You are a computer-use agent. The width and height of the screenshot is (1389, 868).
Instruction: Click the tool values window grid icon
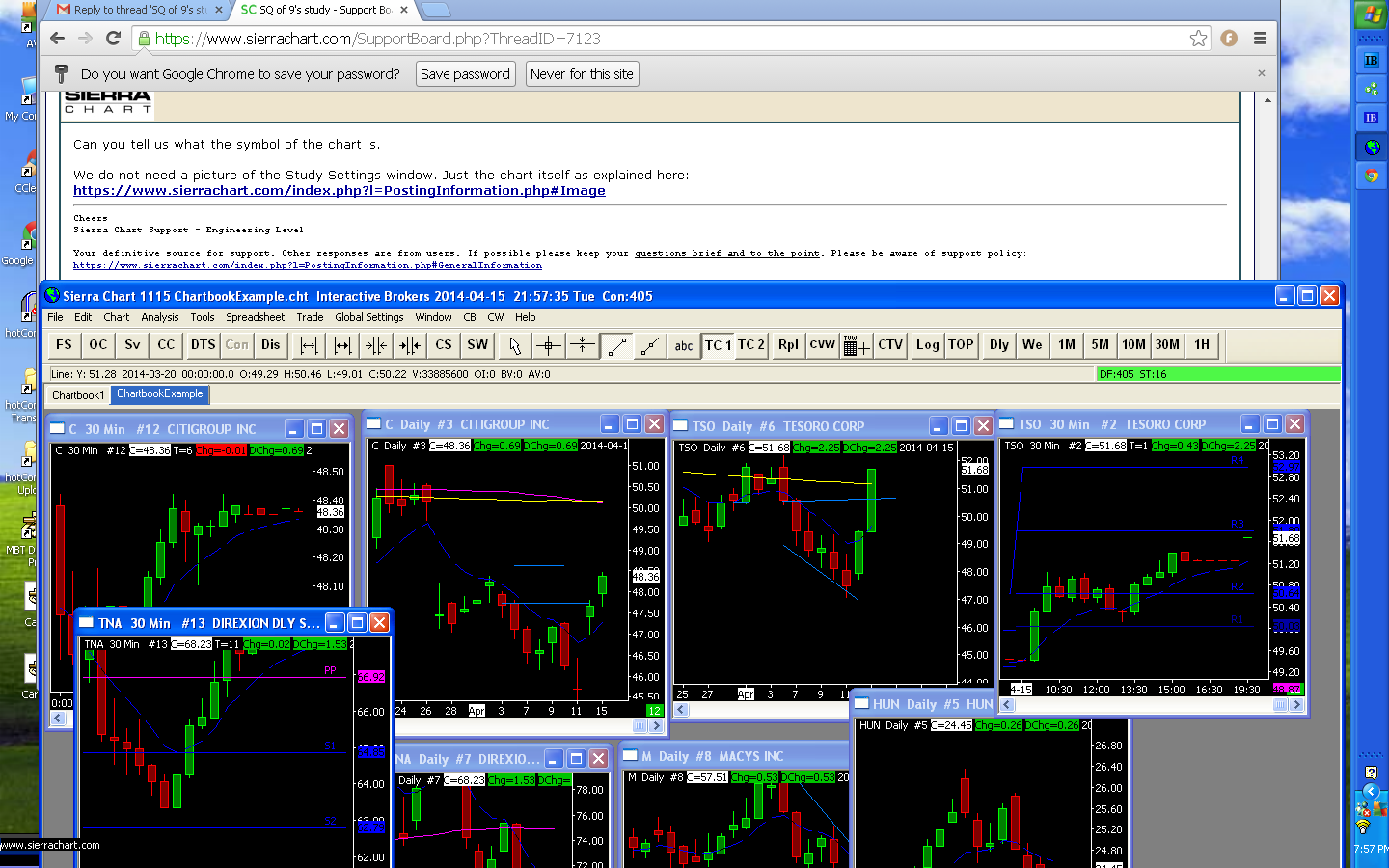857,345
